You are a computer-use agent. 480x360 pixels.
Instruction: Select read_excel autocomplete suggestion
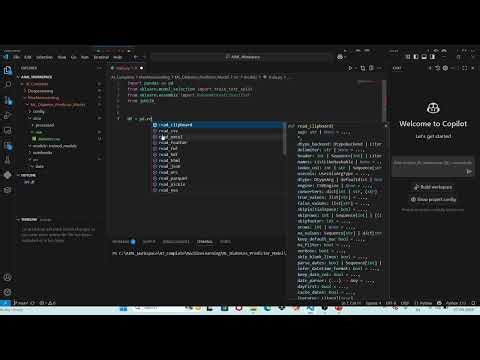tap(218, 137)
